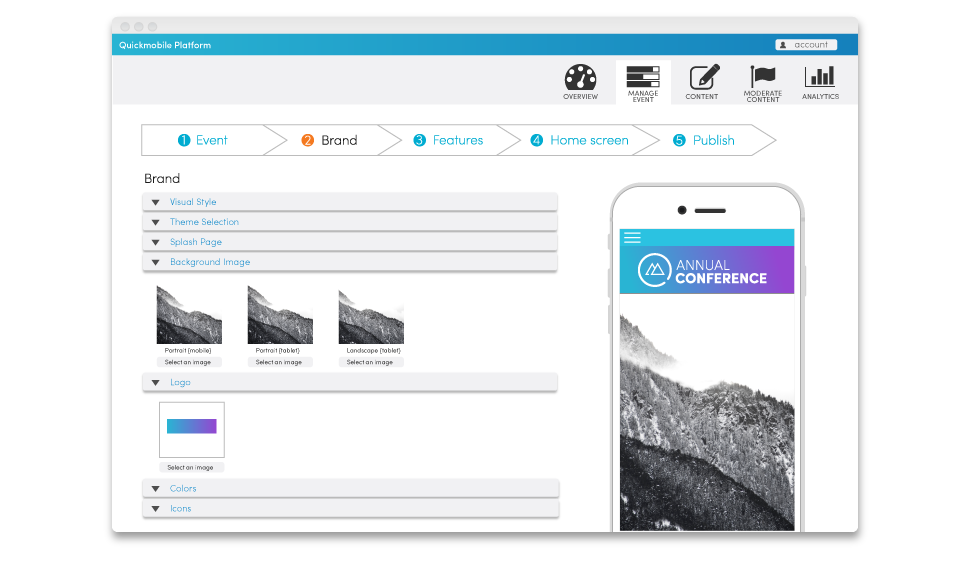This screenshot has width=970, height=577.
Task: Expand the Theme Selection section
Action: click(x=204, y=222)
